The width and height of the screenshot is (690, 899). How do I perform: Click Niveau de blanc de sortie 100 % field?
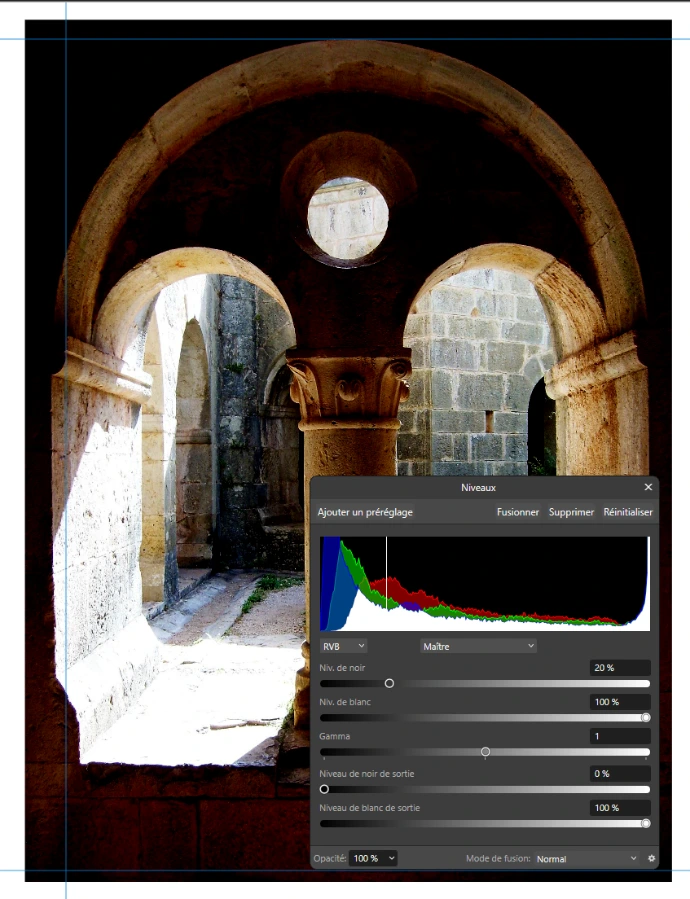click(x=620, y=808)
